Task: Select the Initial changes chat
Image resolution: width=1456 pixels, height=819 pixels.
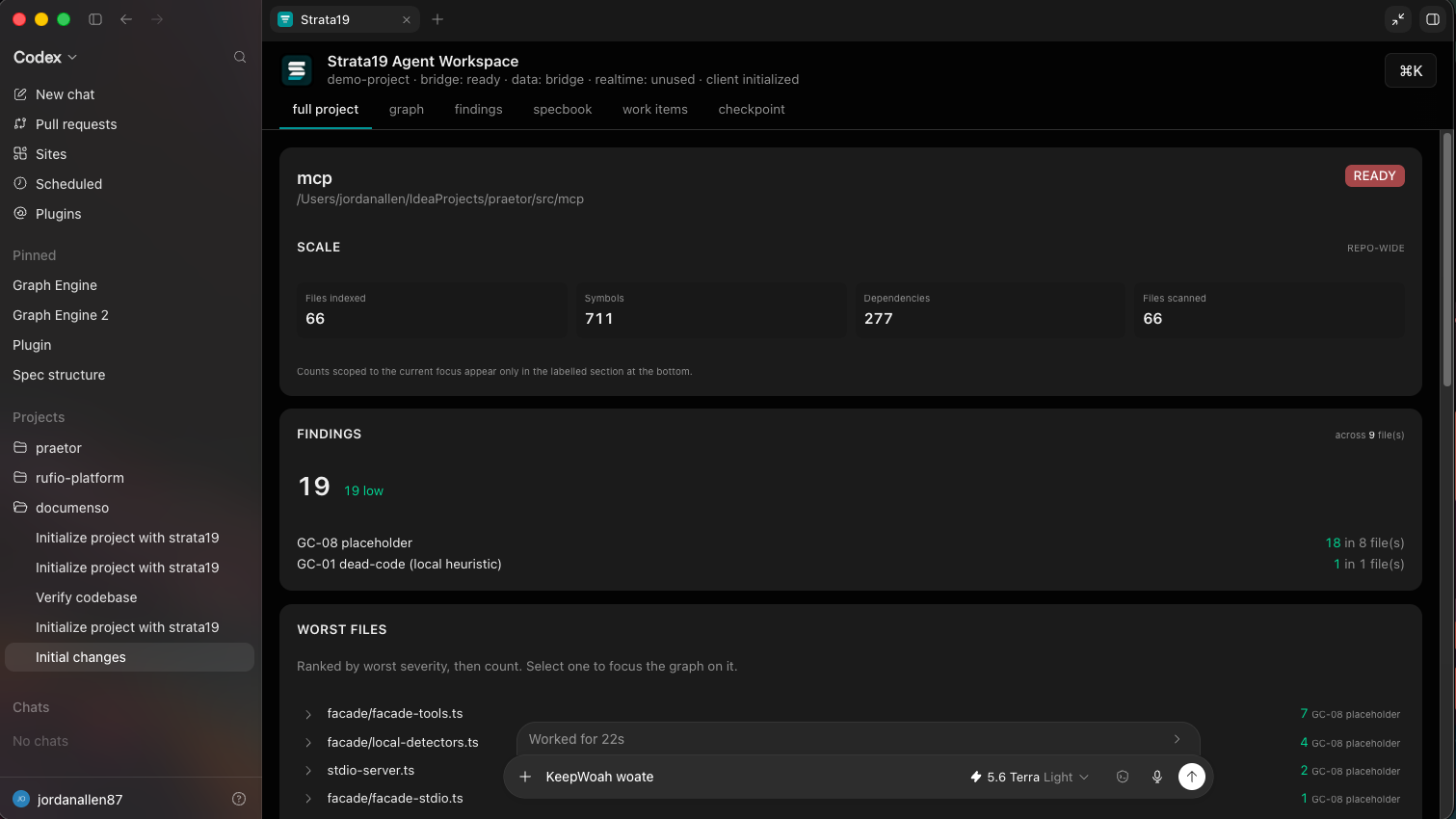Action: click(x=130, y=657)
